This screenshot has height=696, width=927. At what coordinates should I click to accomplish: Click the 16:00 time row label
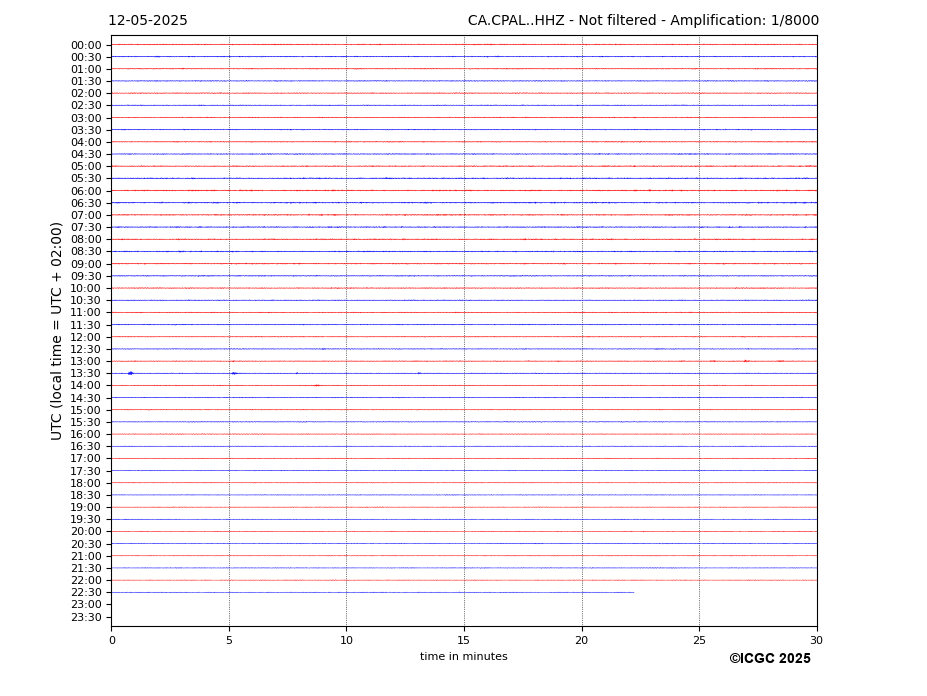point(86,435)
